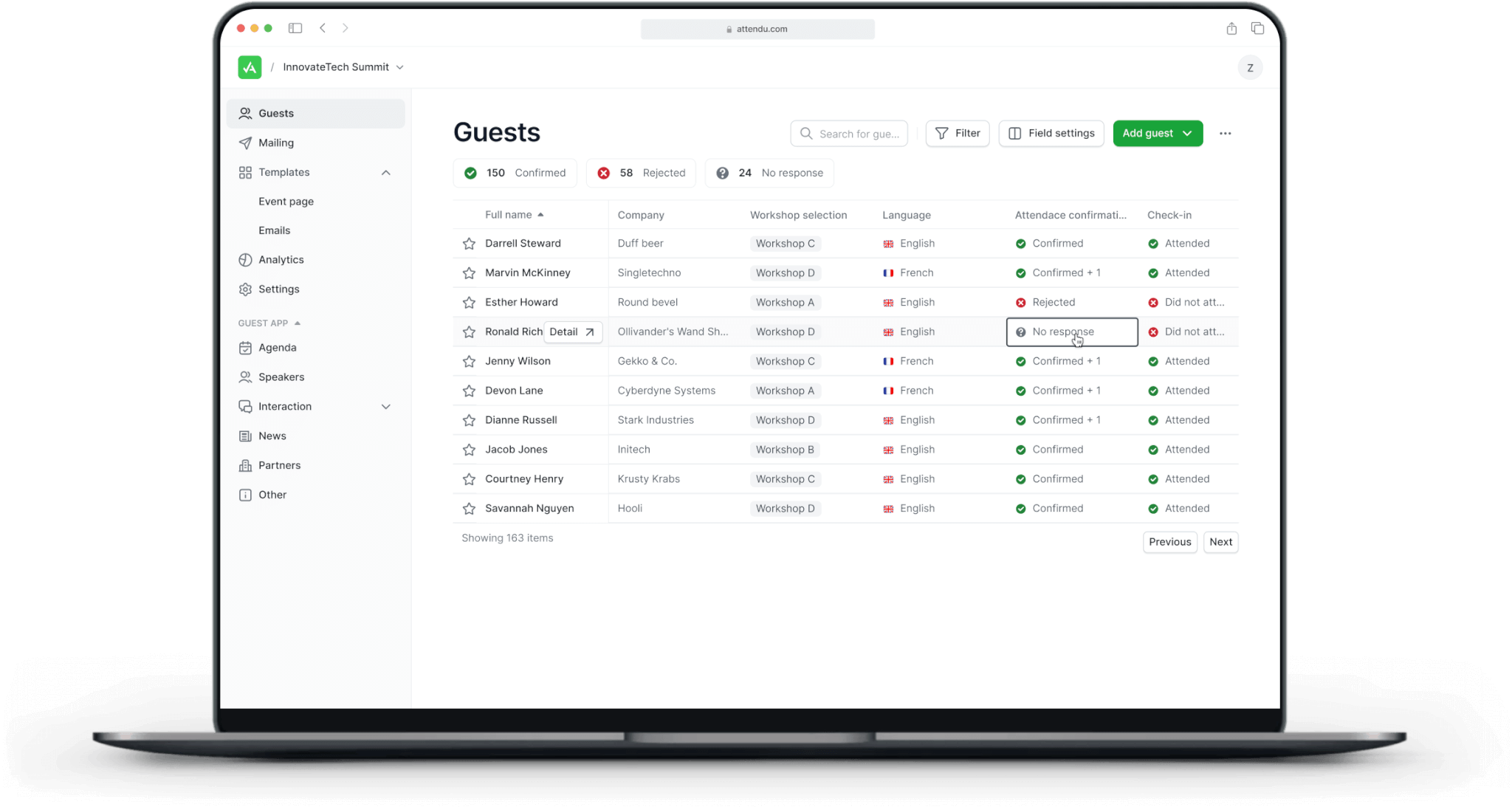Click Workshop C tag for Darrell Steward
The height and width of the screenshot is (807, 1512).
coord(786,244)
